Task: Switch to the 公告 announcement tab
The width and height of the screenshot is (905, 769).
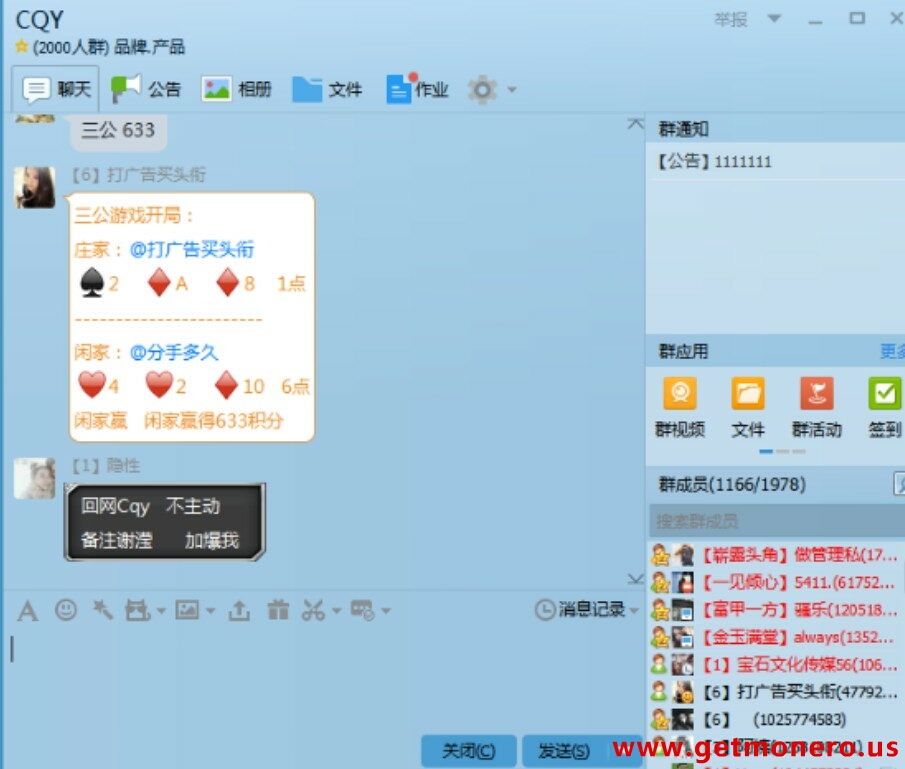Action: pos(146,90)
